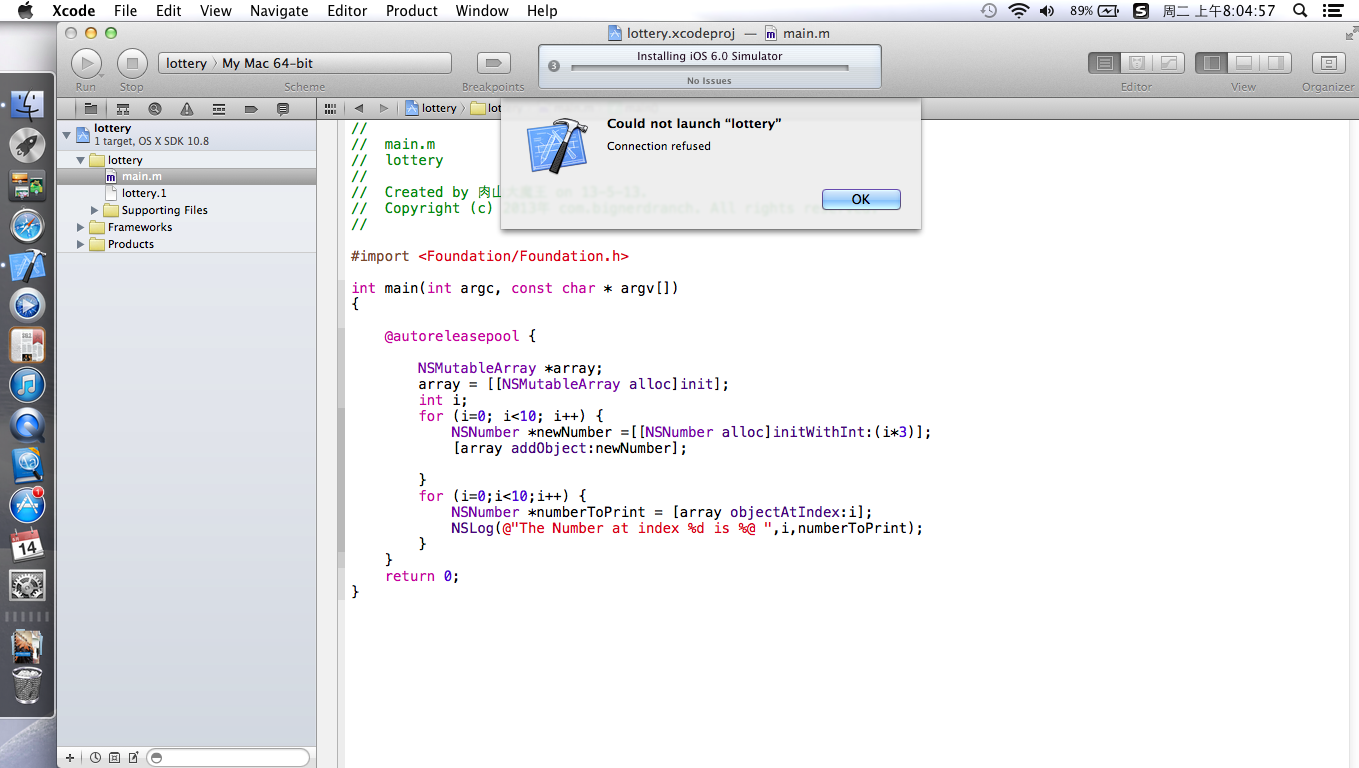Click the Run button in Xcode toolbar
Image resolution: width=1359 pixels, height=768 pixels.
86,63
